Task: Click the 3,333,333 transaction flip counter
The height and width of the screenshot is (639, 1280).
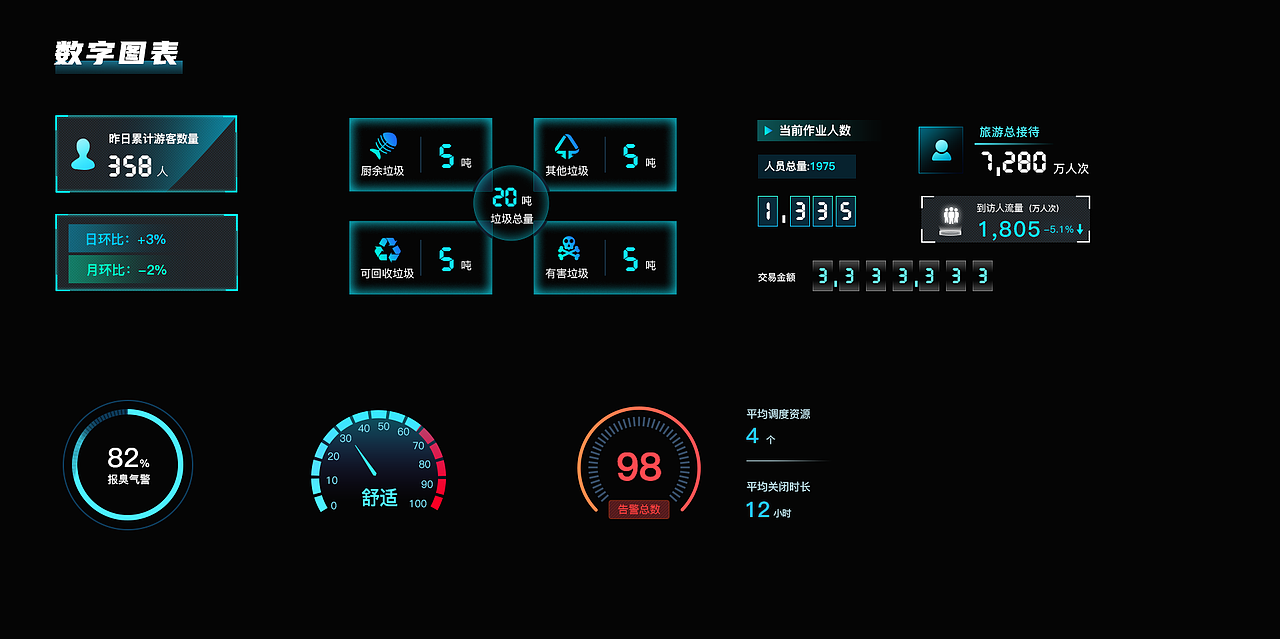Action: [902, 276]
